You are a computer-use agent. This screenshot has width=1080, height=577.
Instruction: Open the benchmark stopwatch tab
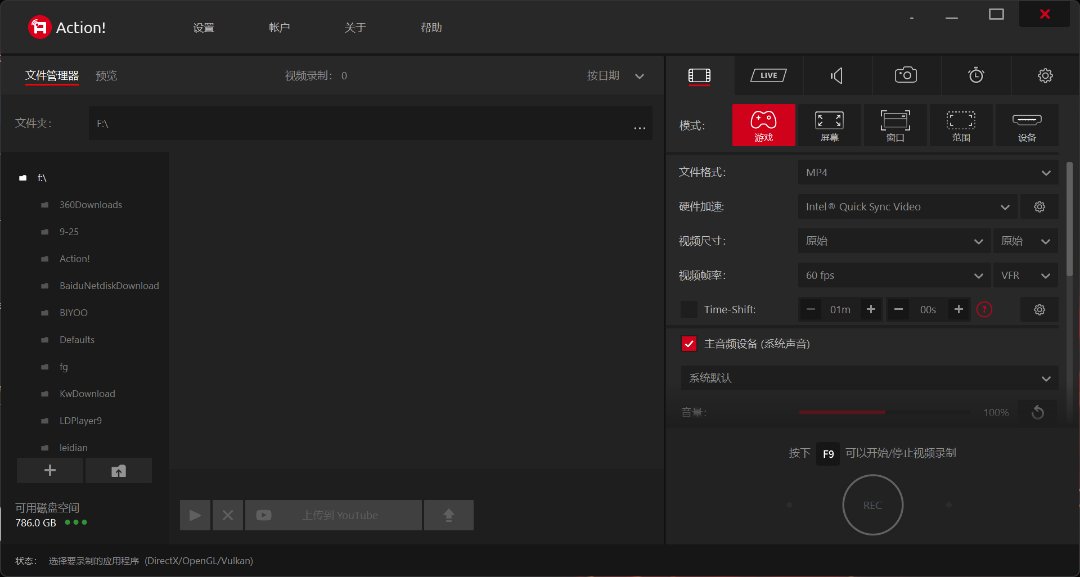pos(976,75)
